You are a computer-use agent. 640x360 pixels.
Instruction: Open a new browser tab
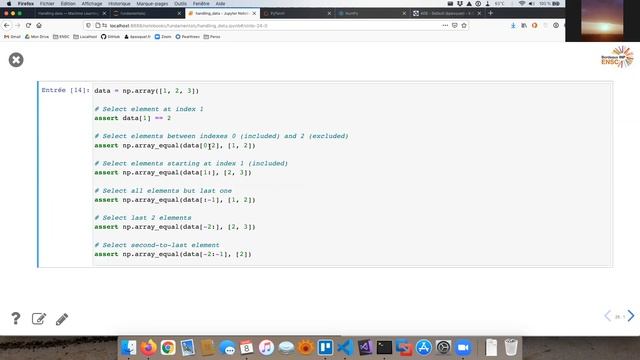[490, 13]
